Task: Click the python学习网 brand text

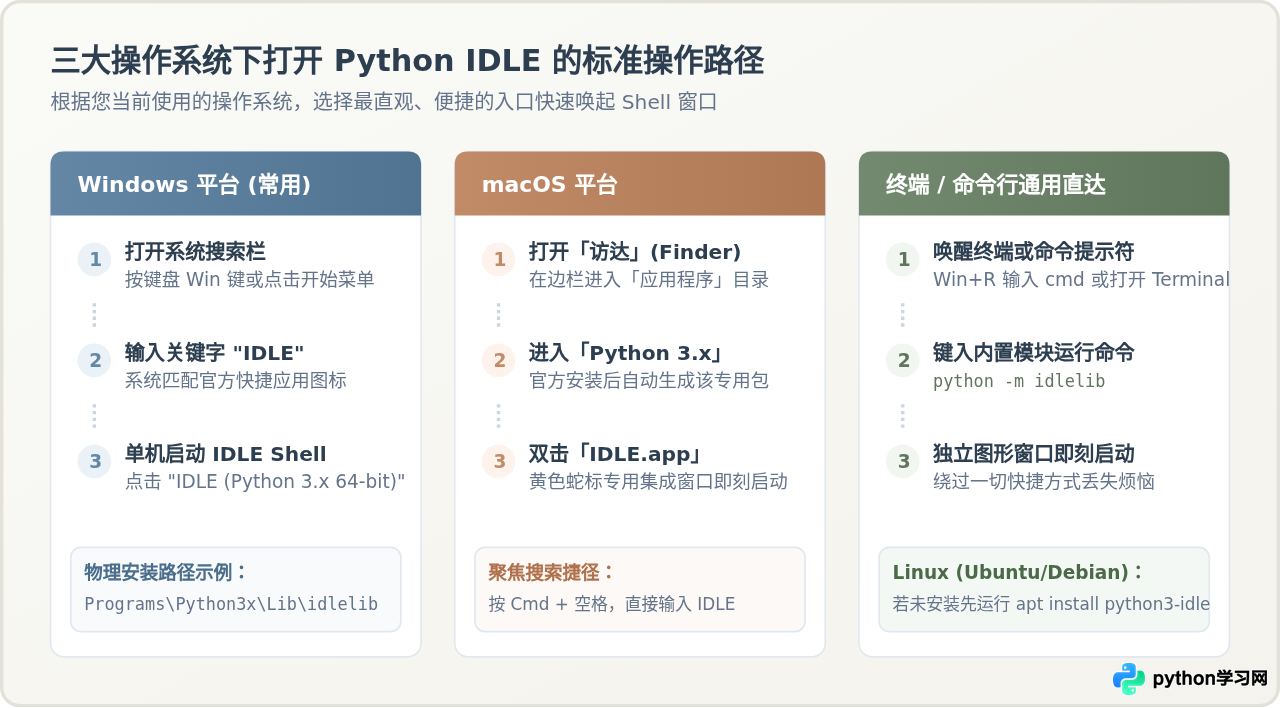Action: coord(1210,679)
